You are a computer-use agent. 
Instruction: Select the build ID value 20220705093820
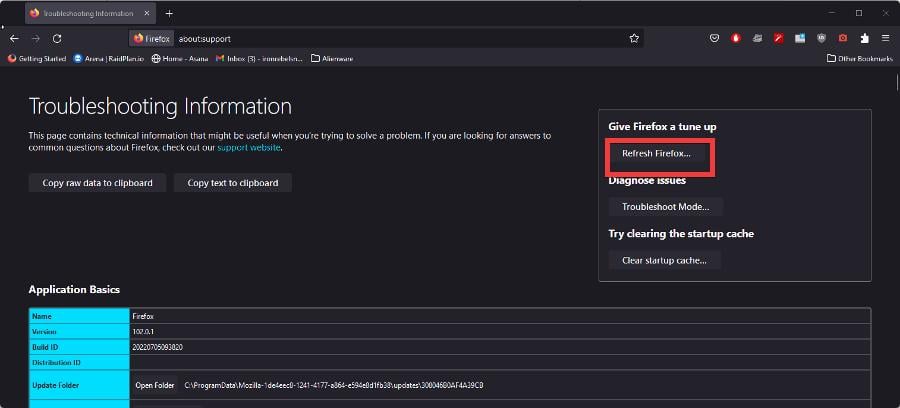158,347
